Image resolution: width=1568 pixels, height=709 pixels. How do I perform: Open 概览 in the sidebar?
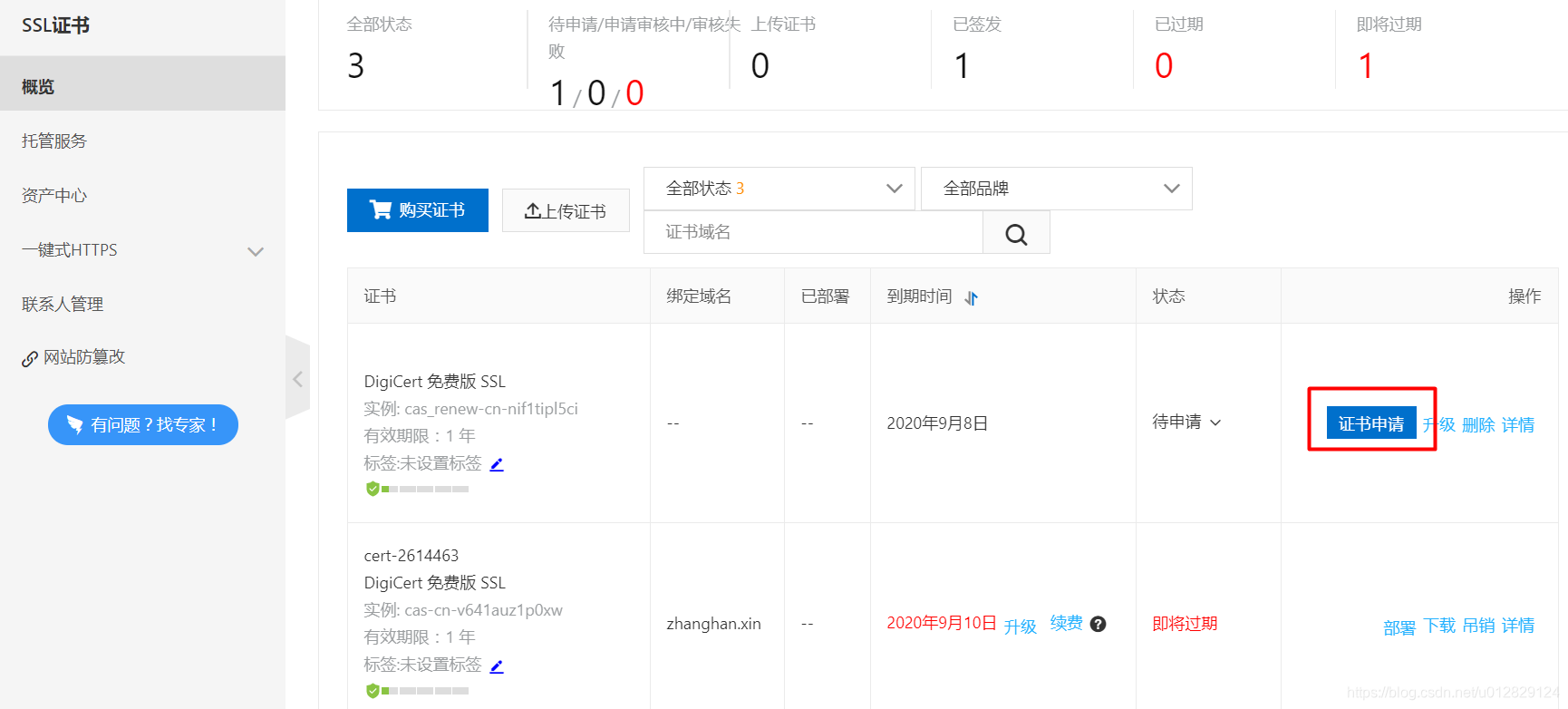[142, 83]
